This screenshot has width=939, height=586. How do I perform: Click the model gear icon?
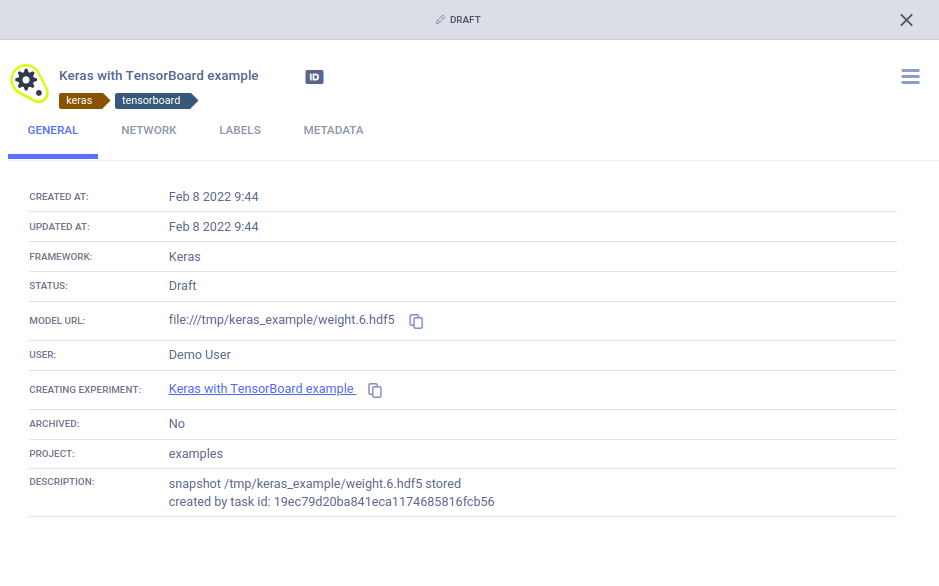coord(28,83)
